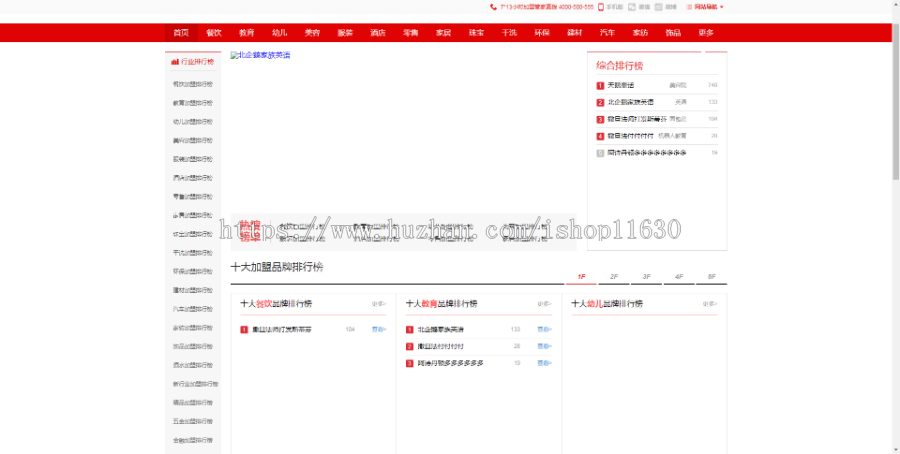Click 查看 link in the 教育 row scoring 133
Image resolution: width=900 pixels, height=454 pixels.
[x=545, y=330]
